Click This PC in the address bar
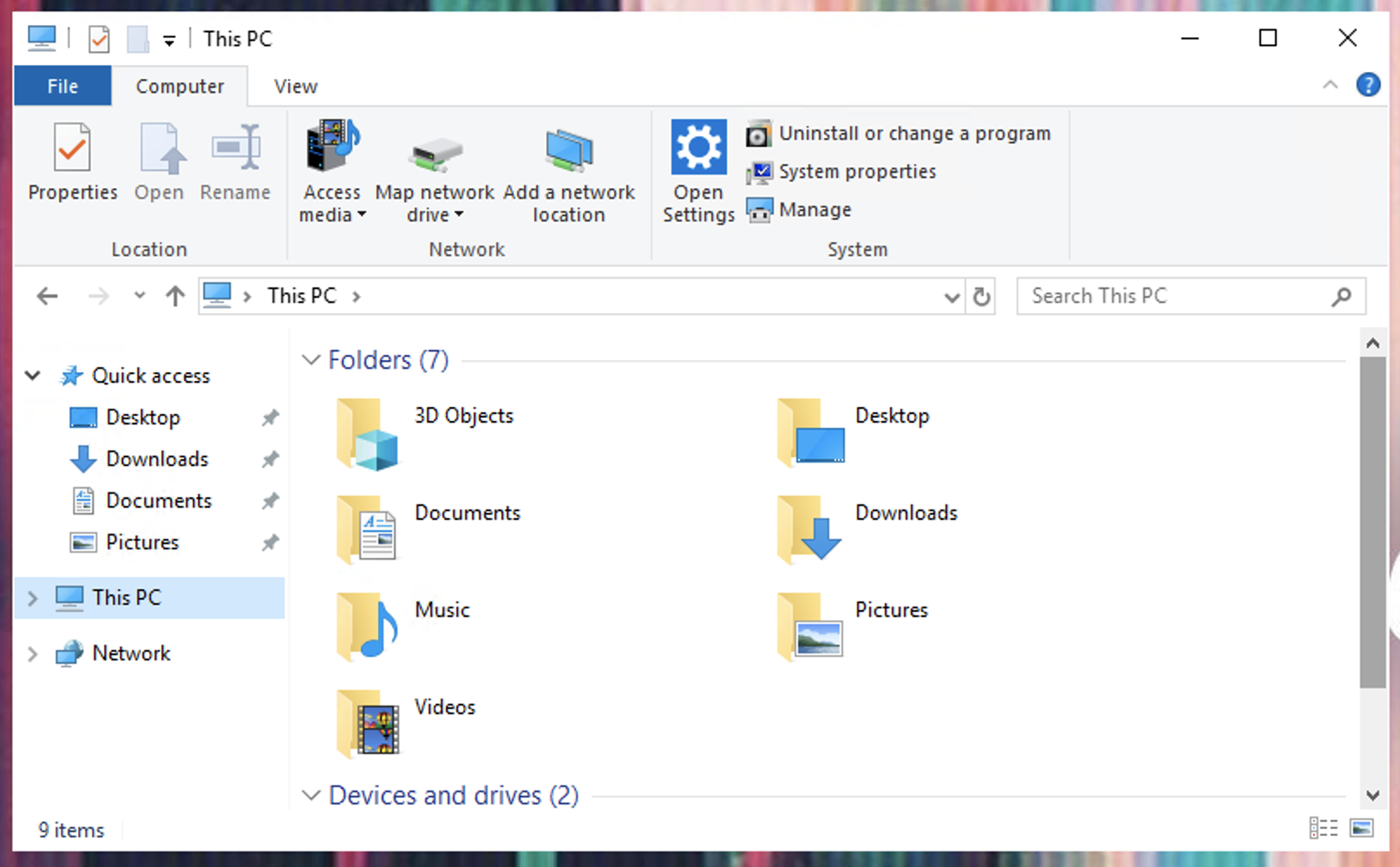 point(301,296)
